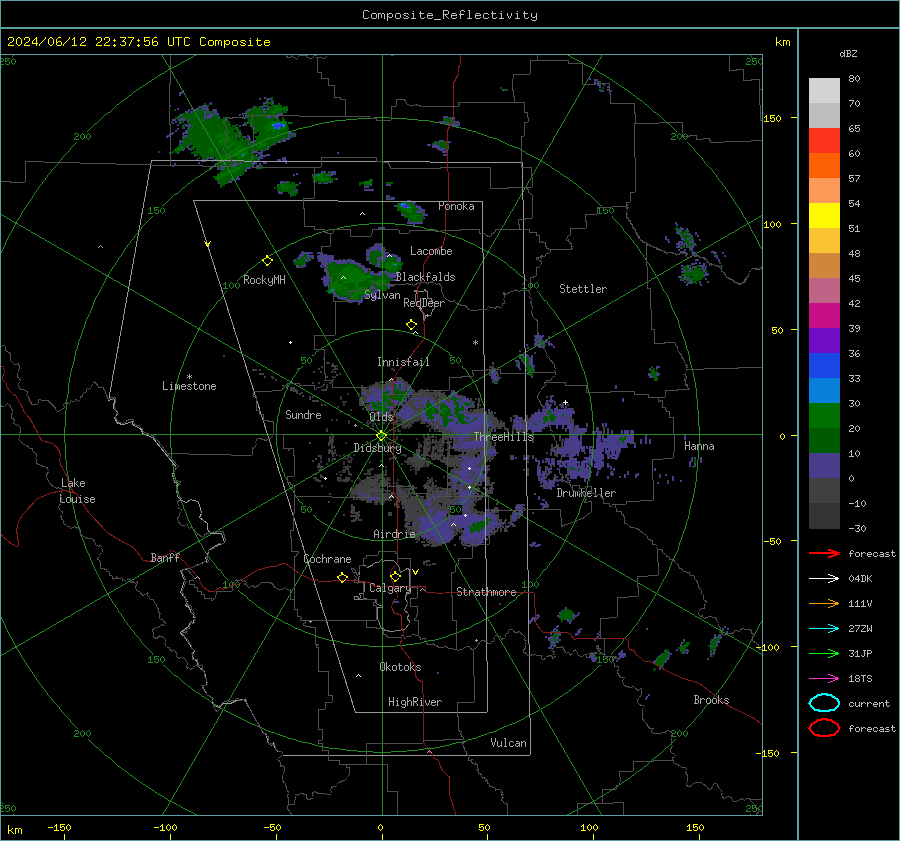Click the yellow diamond marker south of RedDeer
Viewport: 900px width, 841px height.
(x=412, y=325)
